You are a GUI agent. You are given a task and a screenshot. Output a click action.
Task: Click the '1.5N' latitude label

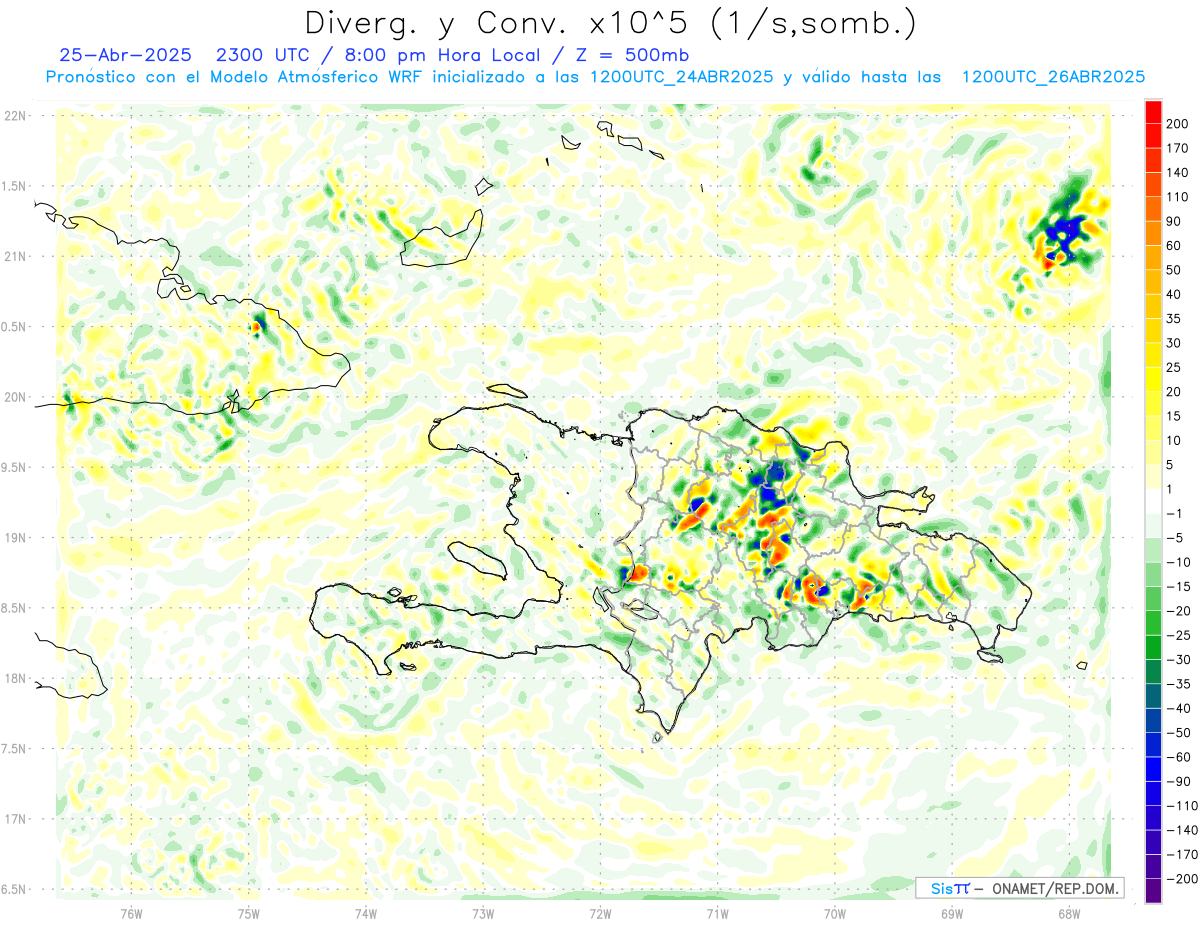click(x=14, y=186)
